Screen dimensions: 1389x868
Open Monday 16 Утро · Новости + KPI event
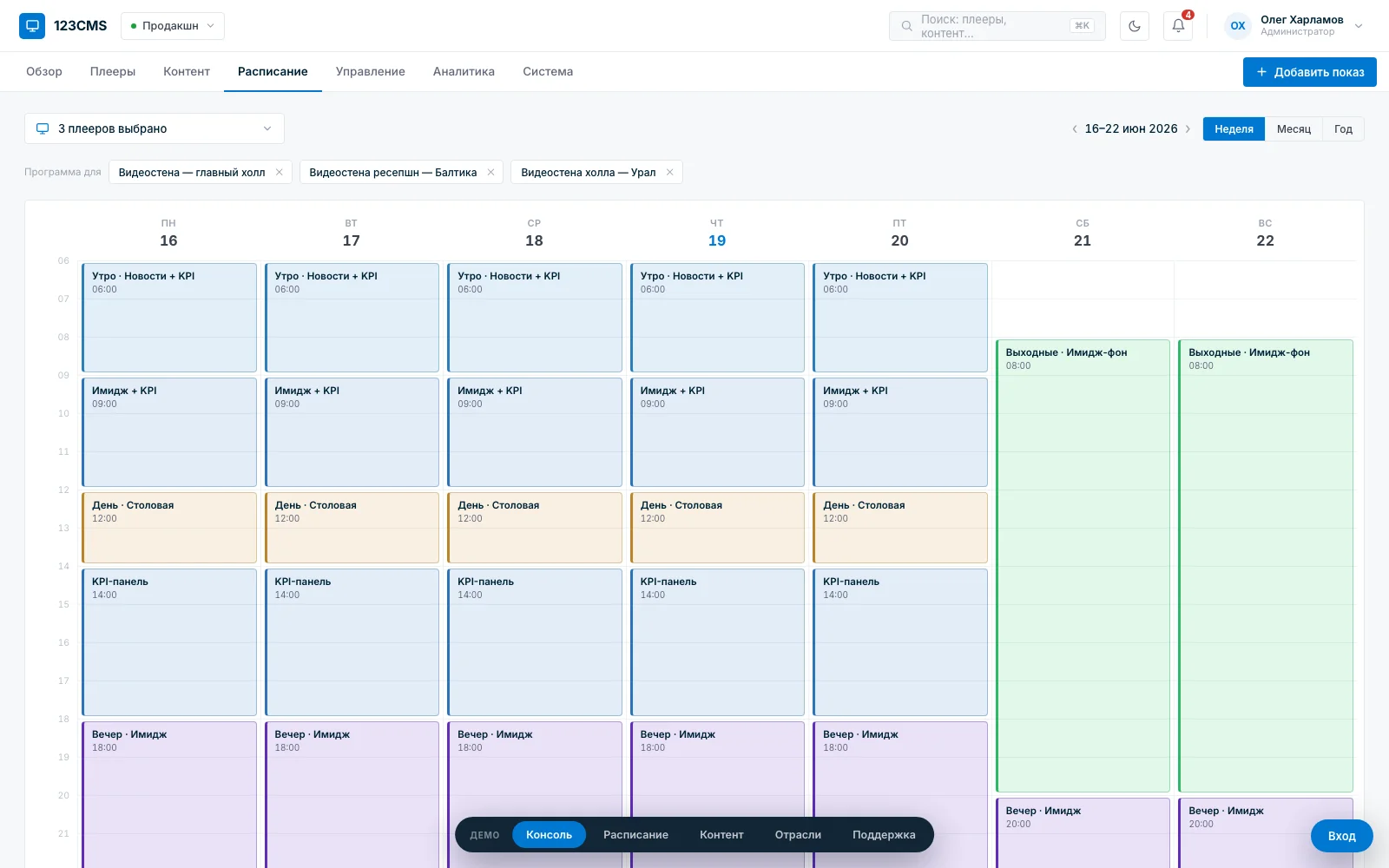(169, 318)
